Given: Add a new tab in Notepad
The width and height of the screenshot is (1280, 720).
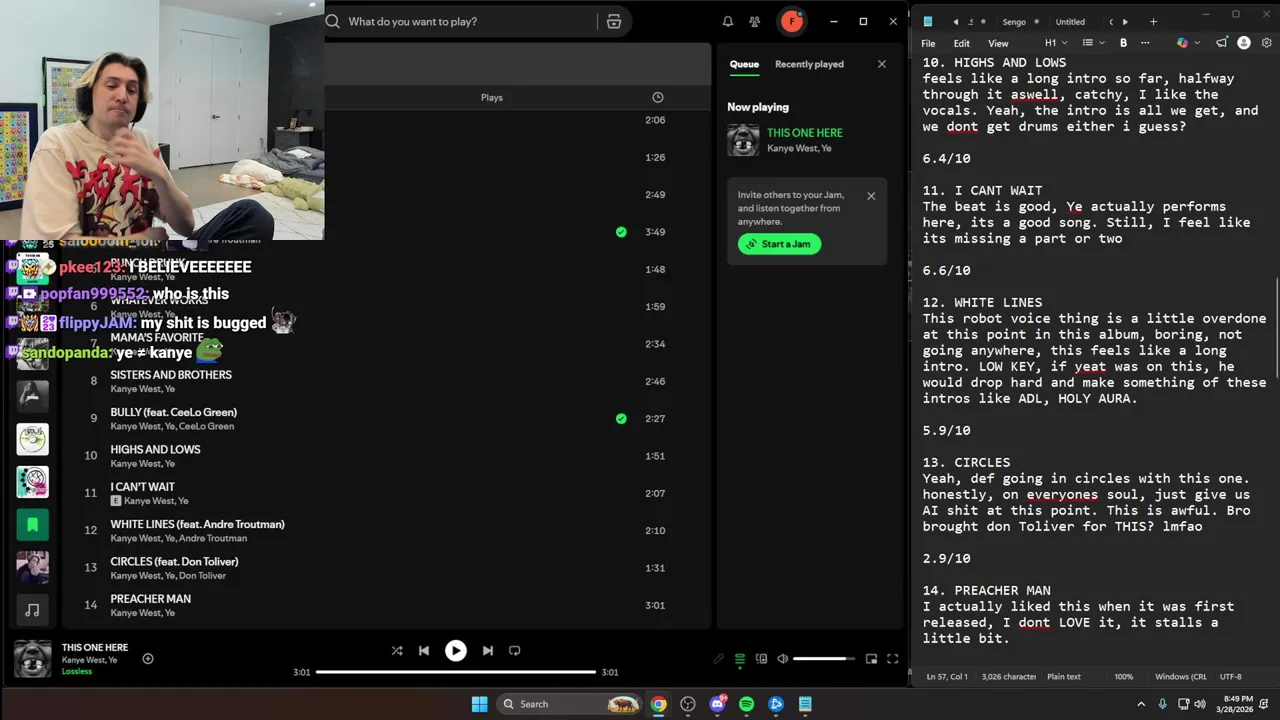Looking at the screenshot, I should [x=1153, y=22].
